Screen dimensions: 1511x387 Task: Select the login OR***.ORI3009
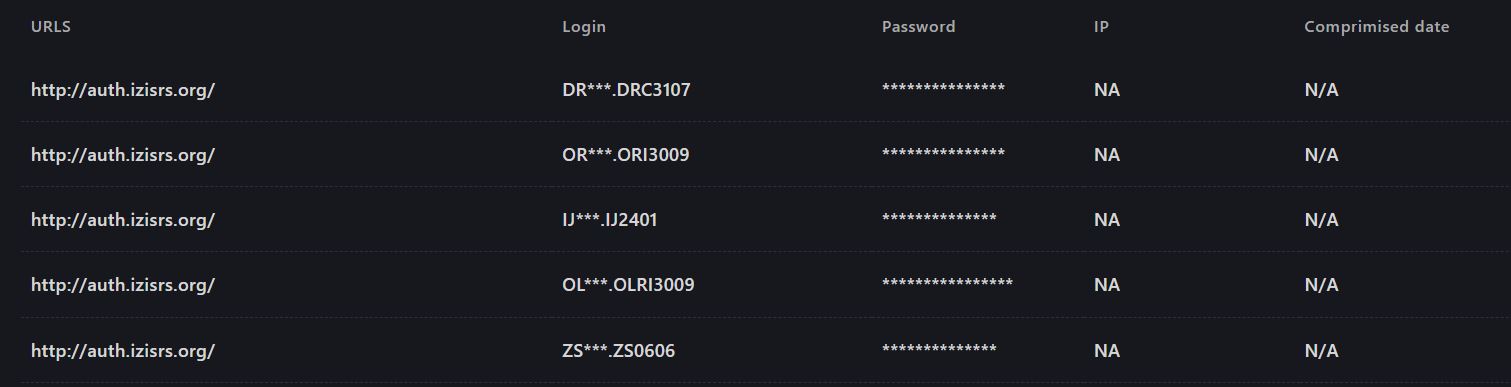(x=625, y=155)
